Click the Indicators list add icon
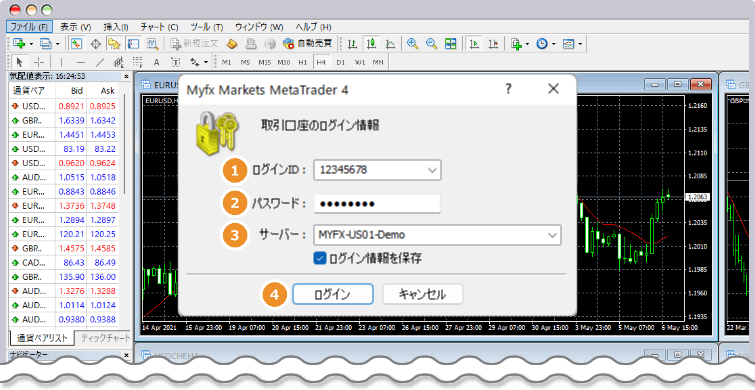Screen dimensions: 755x390 [x=517, y=44]
